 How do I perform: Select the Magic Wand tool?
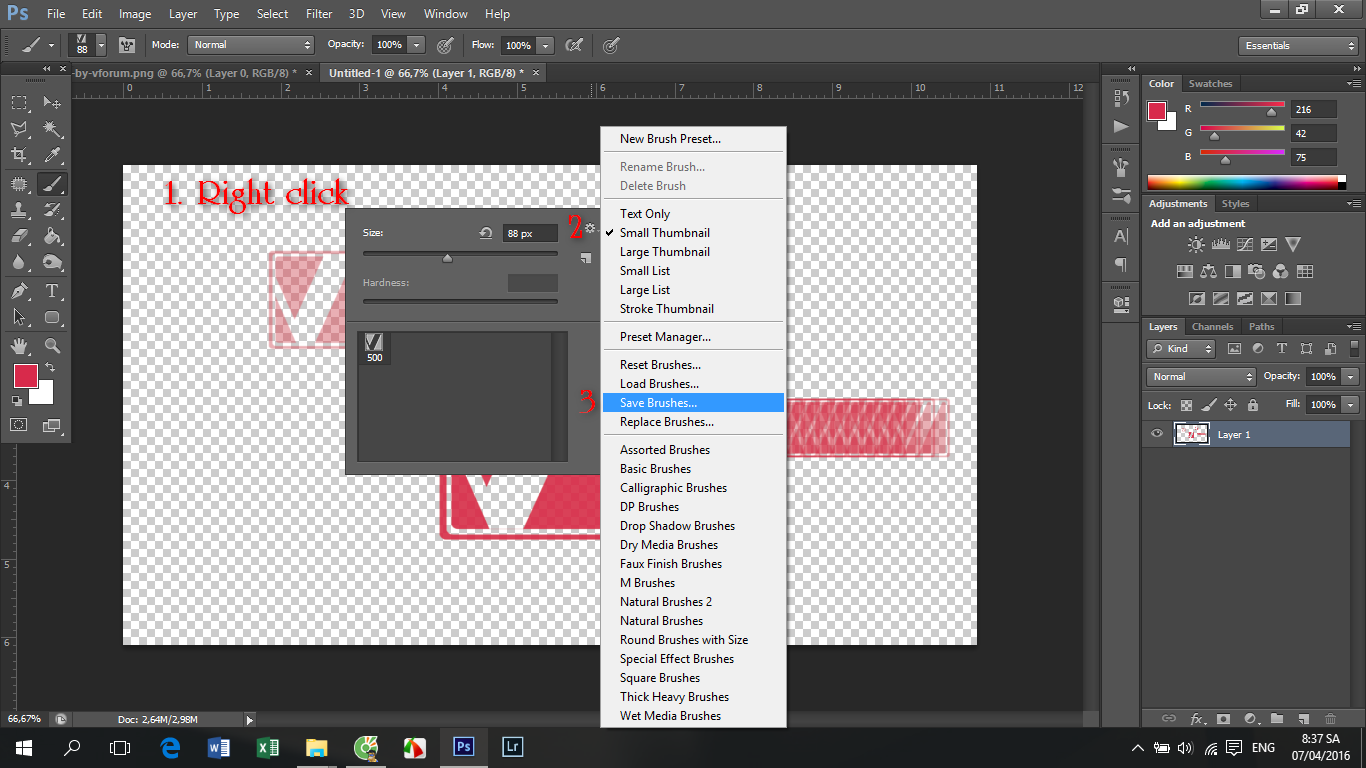tap(52, 129)
